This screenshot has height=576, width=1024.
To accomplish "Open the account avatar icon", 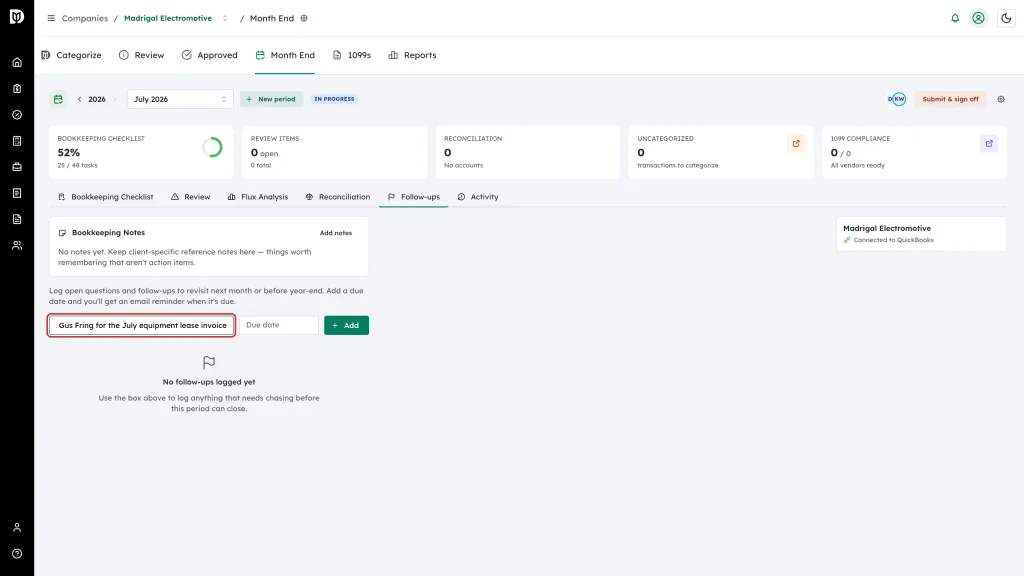I will pyautogui.click(x=978, y=18).
